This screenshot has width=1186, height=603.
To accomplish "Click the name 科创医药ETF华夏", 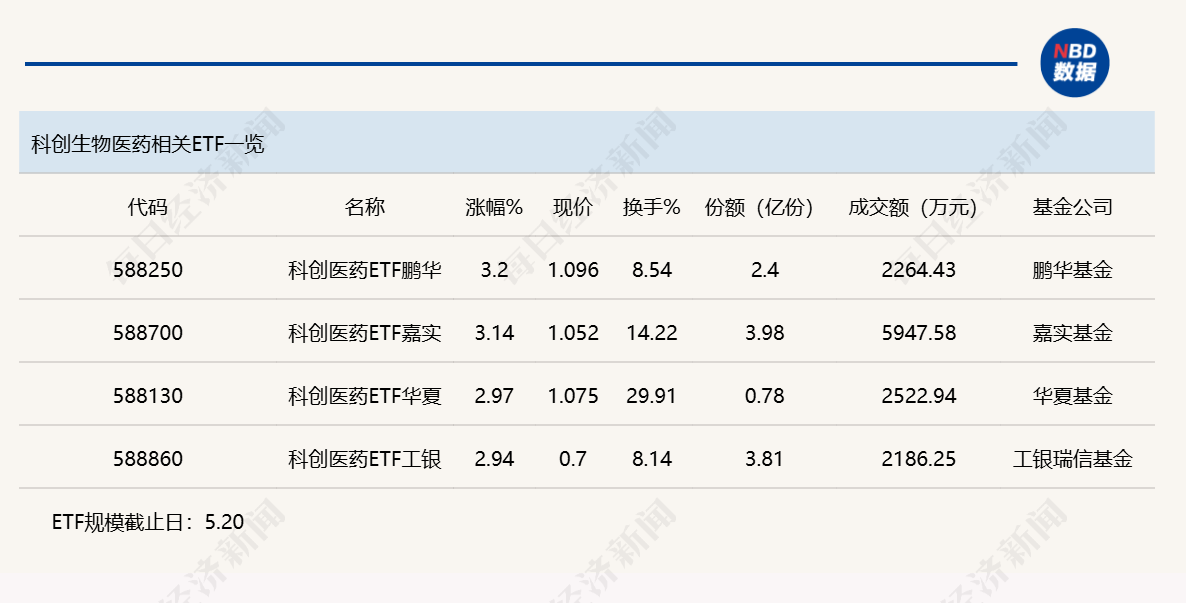I will tap(365, 396).
